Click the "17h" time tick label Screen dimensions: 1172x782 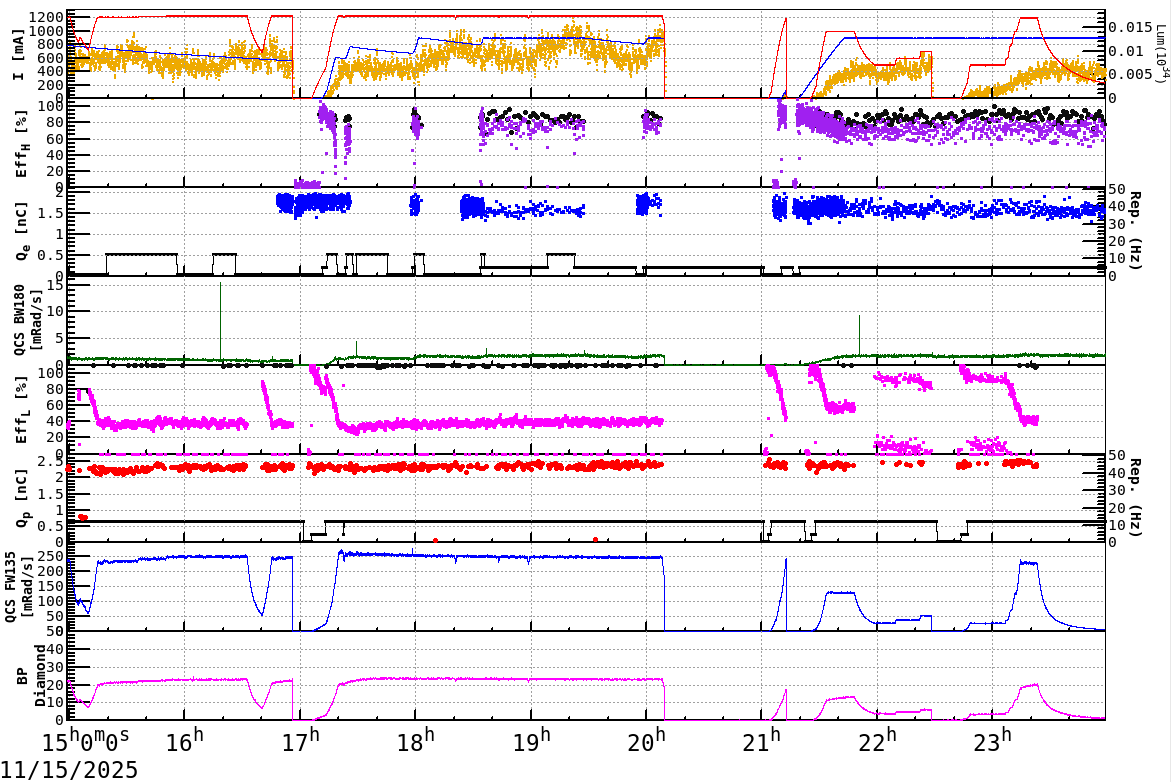click(300, 741)
